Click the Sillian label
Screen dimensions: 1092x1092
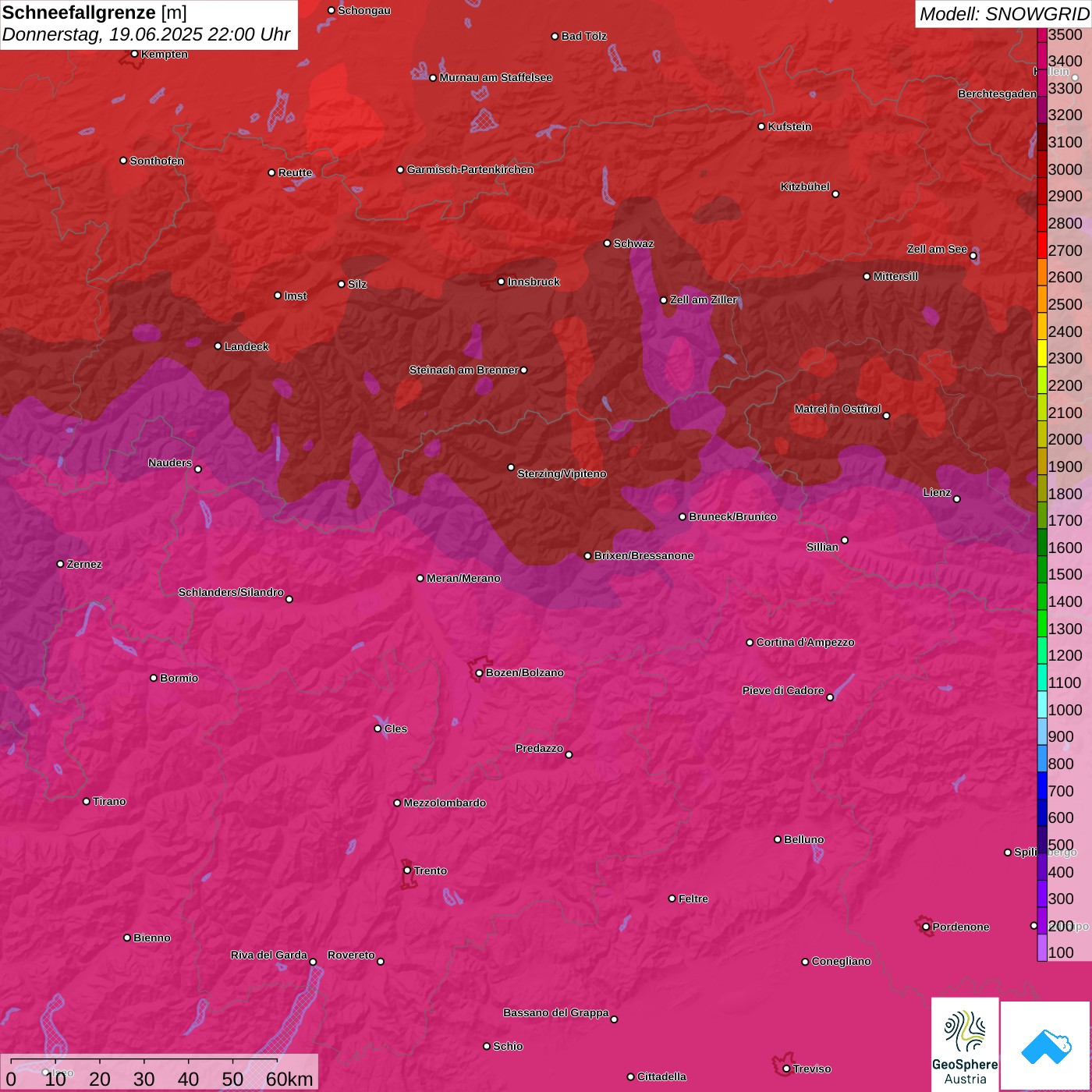[x=822, y=547]
